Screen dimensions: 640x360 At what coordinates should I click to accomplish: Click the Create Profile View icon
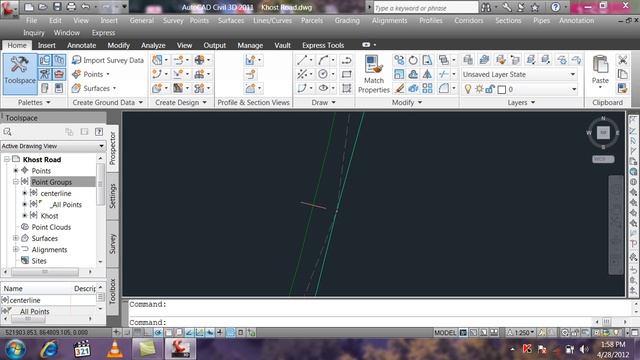tap(250, 60)
